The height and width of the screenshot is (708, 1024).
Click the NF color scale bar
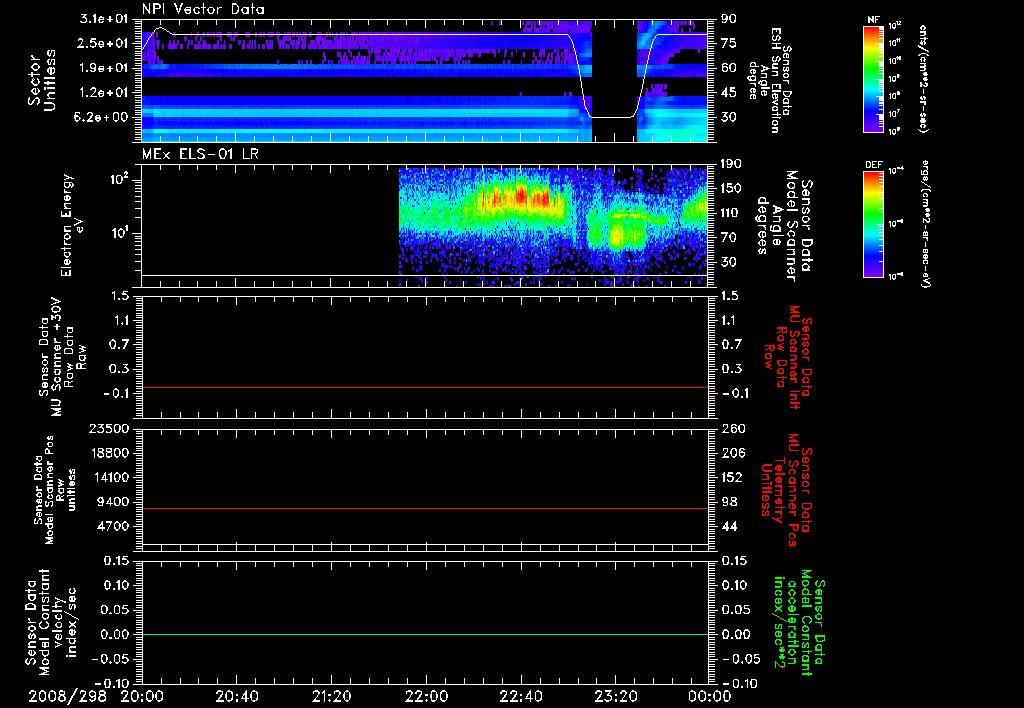coord(871,79)
